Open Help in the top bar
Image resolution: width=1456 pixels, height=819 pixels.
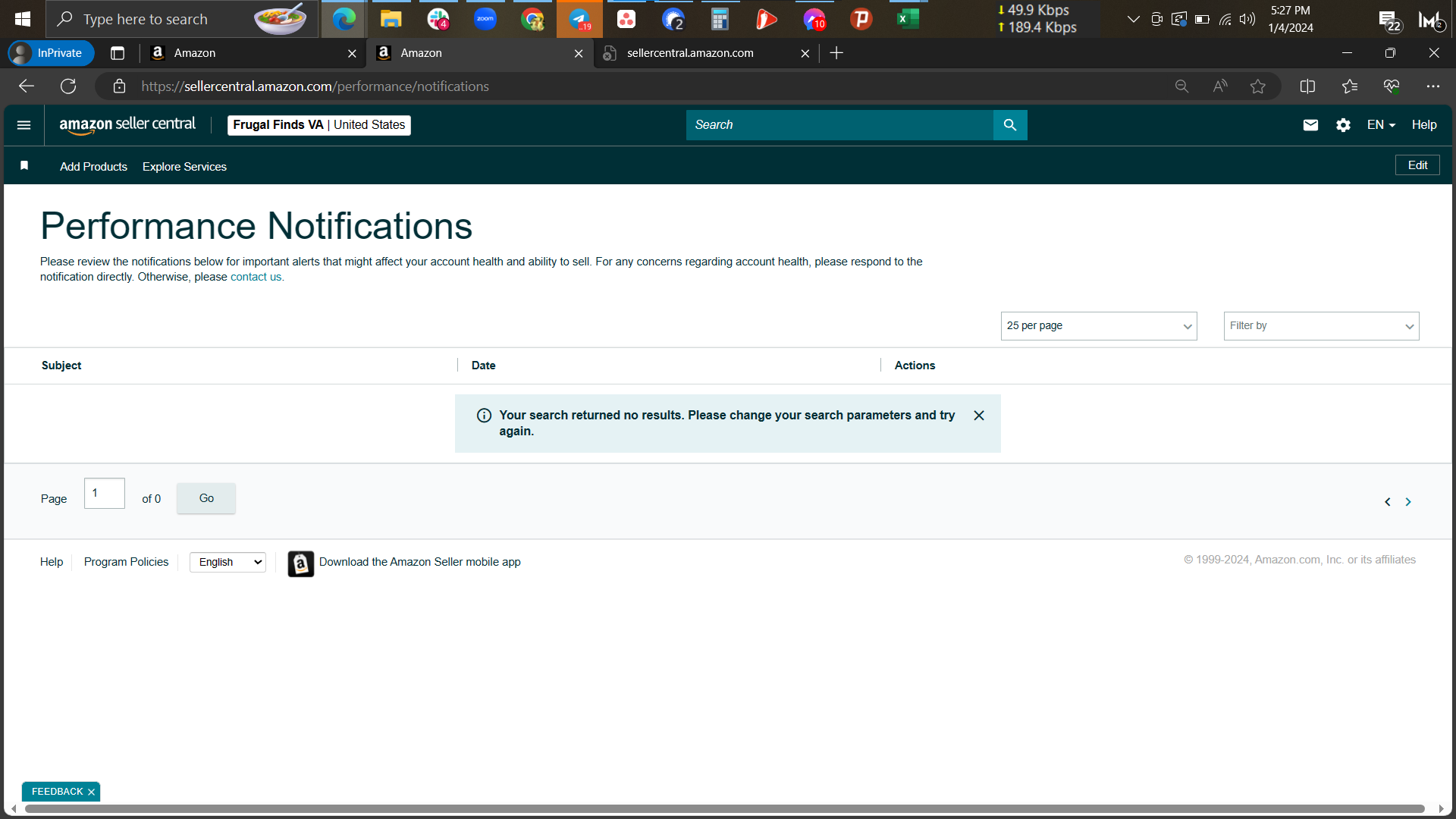1424,125
